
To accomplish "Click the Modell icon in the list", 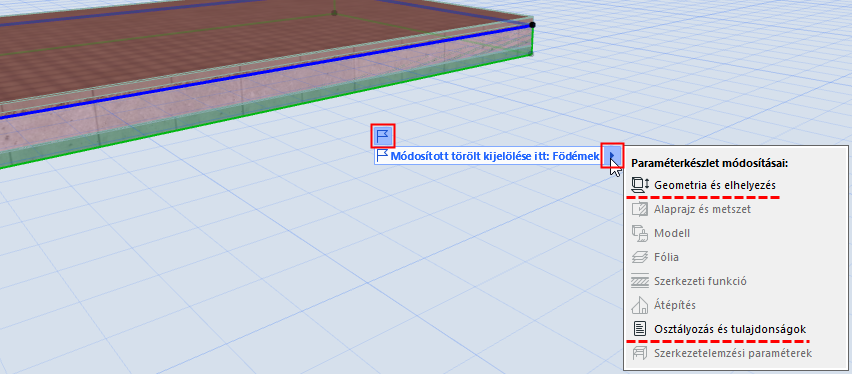I will [x=640, y=233].
